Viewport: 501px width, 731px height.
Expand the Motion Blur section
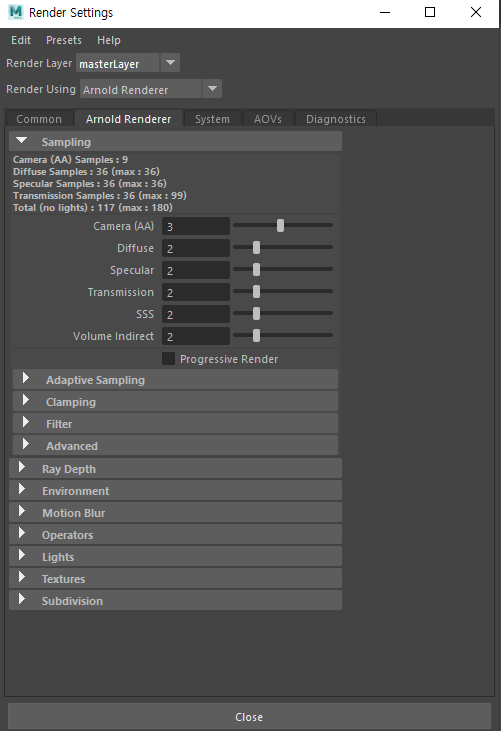(x=175, y=512)
